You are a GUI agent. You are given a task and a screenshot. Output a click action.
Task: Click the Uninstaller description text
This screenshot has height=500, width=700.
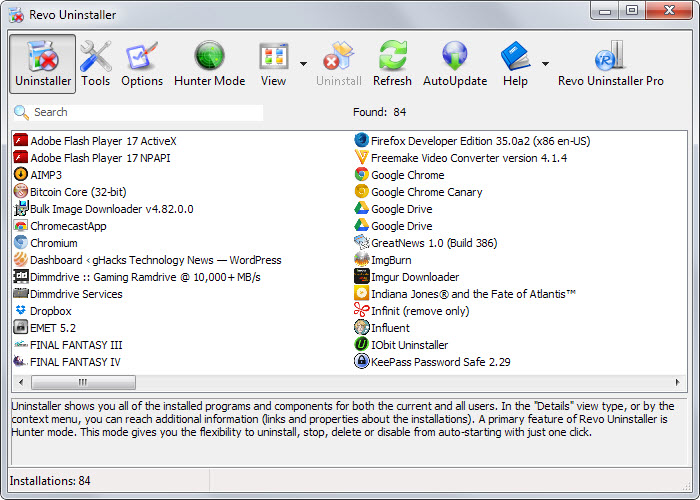(x=343, y=419)
